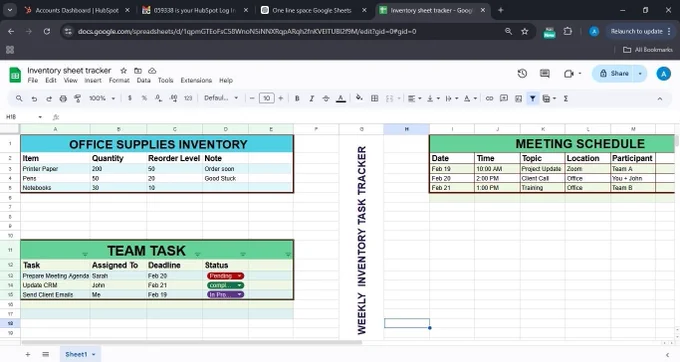The image size is (680, 362).
Task: Click Relaunch to update button
Action: (636, 32)
